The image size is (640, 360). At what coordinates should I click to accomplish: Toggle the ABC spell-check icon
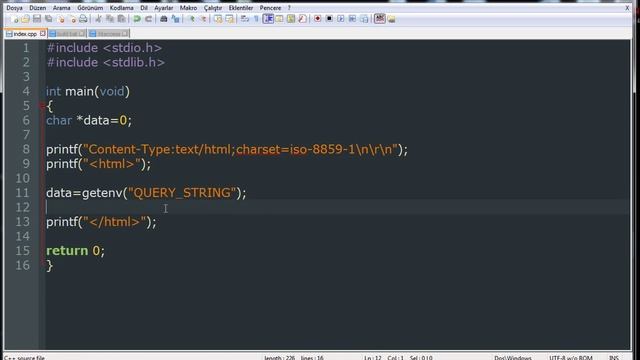pos(380,19)
